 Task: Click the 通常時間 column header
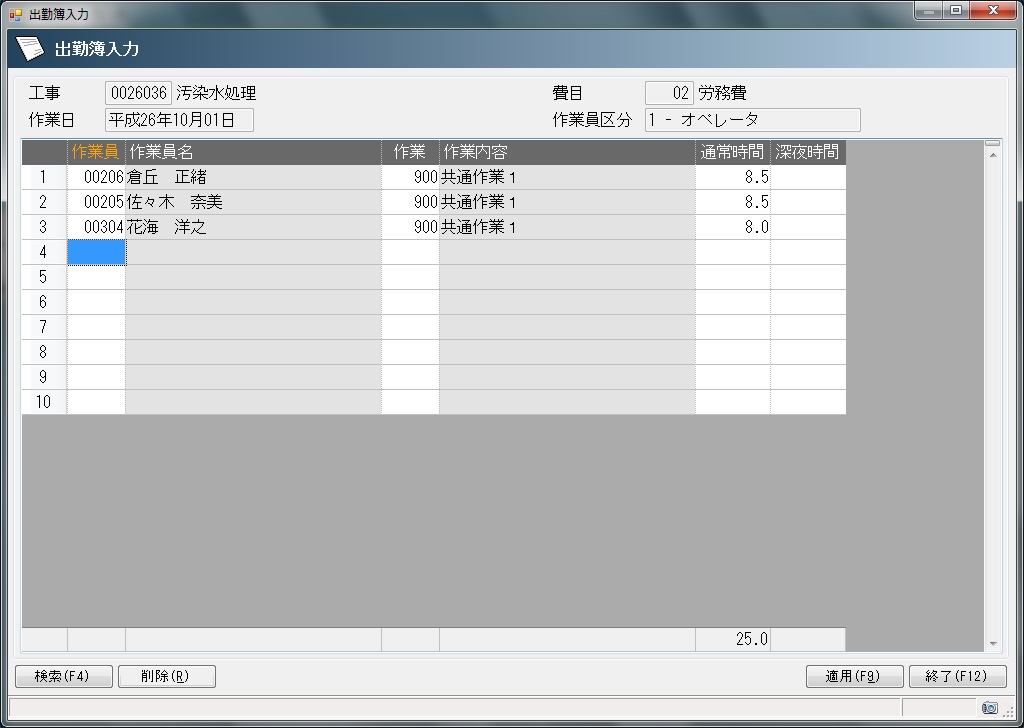click(x=732, y=152)
